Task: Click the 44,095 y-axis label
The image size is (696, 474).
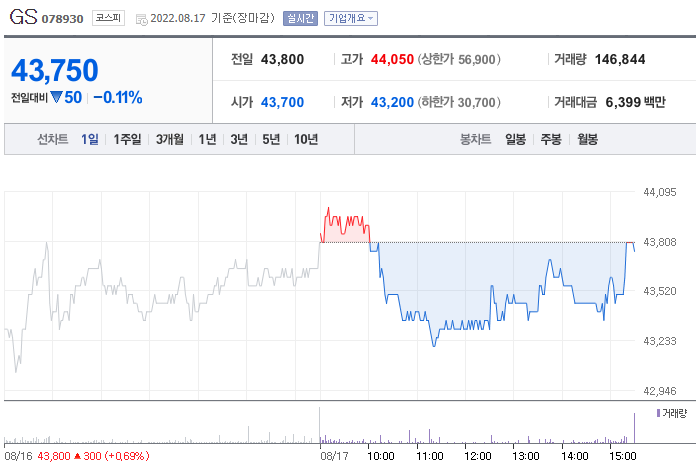Action: [x=660, y=192]
